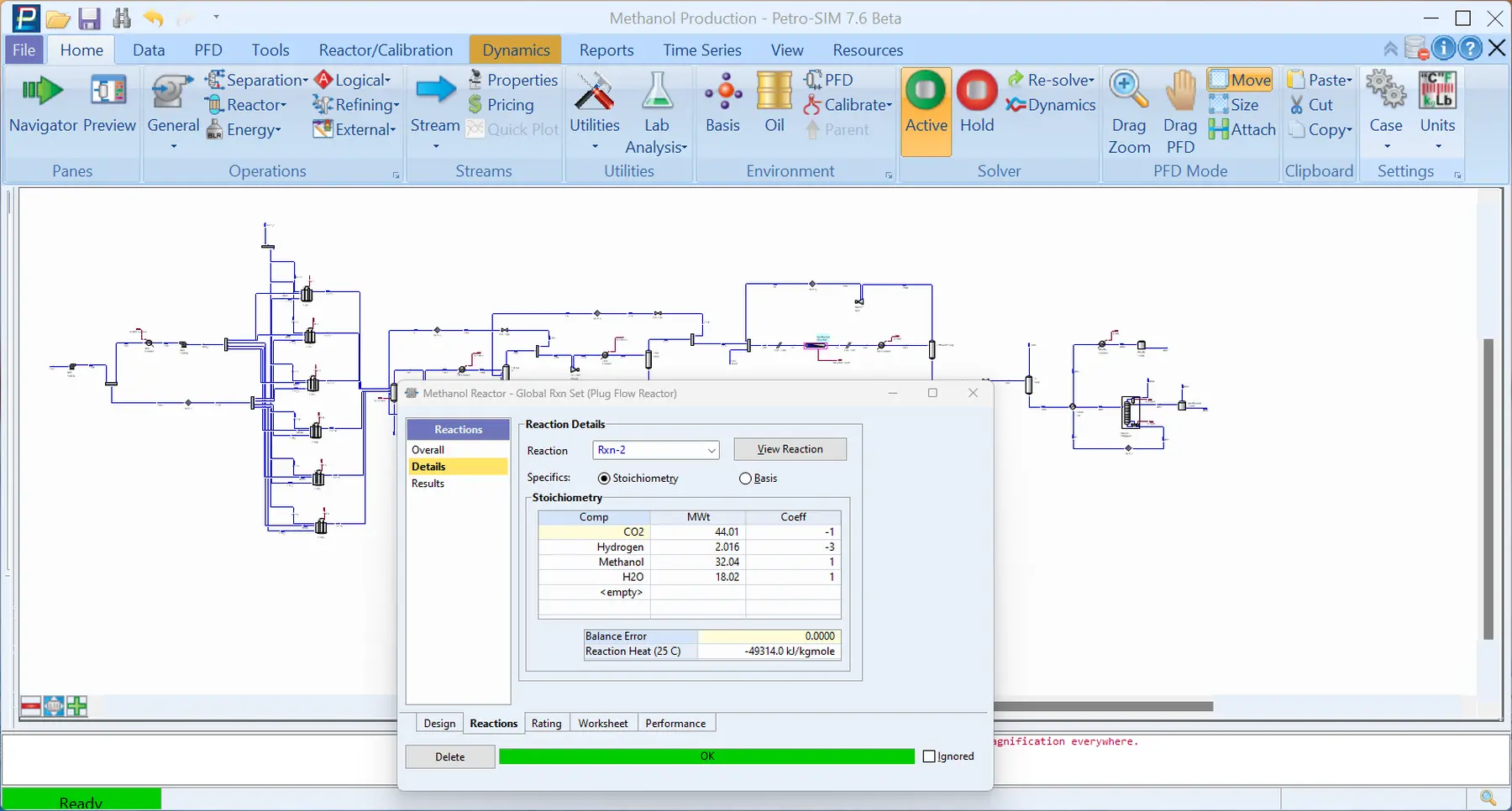This screenshot has height=811, width=1512.
Task: Open the Lab Analysis tool
Action: point(656,112)
